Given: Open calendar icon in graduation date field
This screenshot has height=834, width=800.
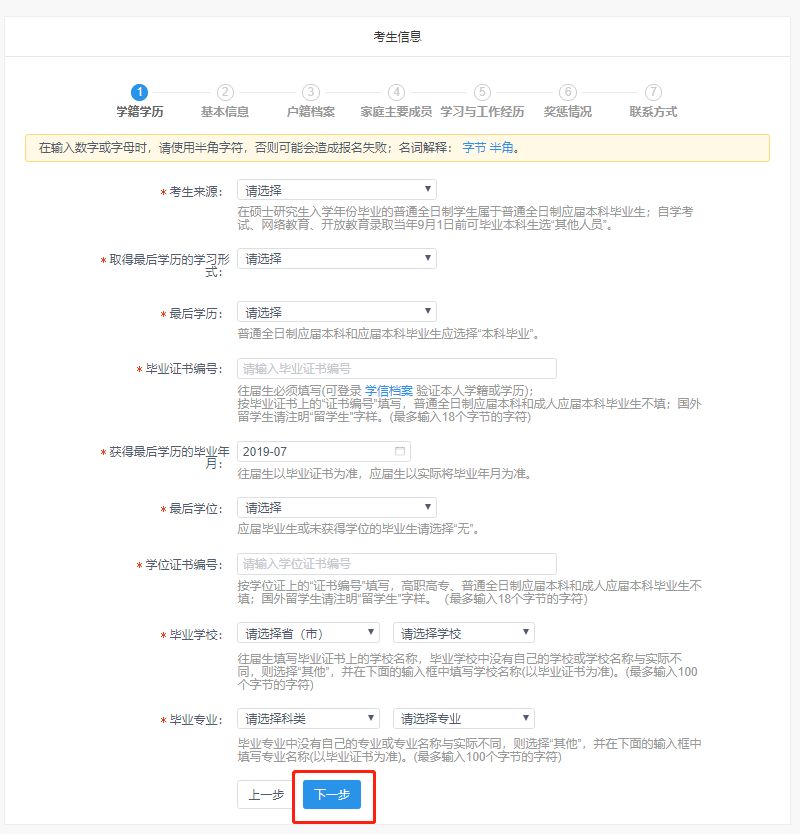Looking at the screenshot, I should tap(400, 451).
